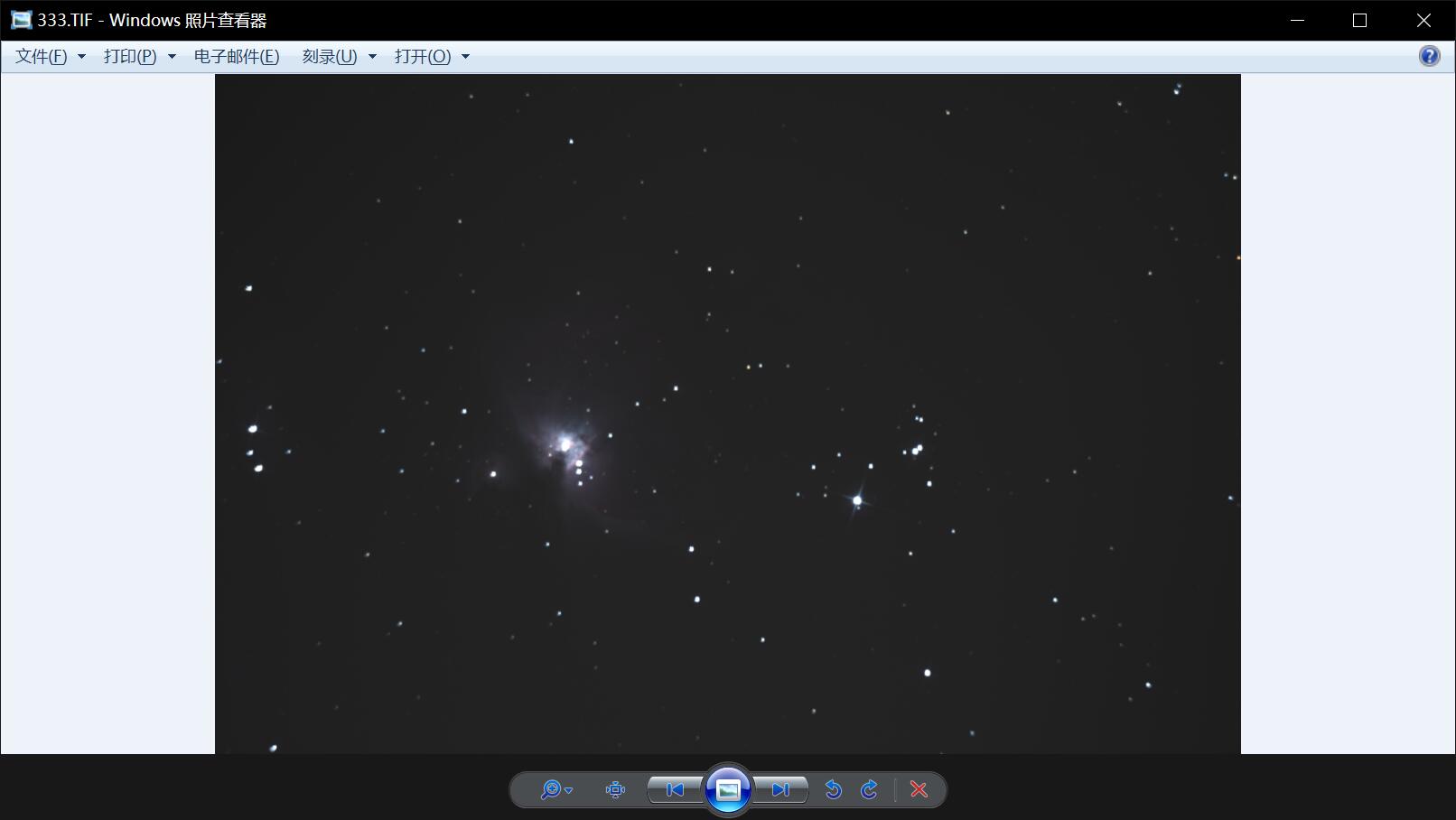
Task: Open the 打开(O) menu
Action: tap(423, 56)
